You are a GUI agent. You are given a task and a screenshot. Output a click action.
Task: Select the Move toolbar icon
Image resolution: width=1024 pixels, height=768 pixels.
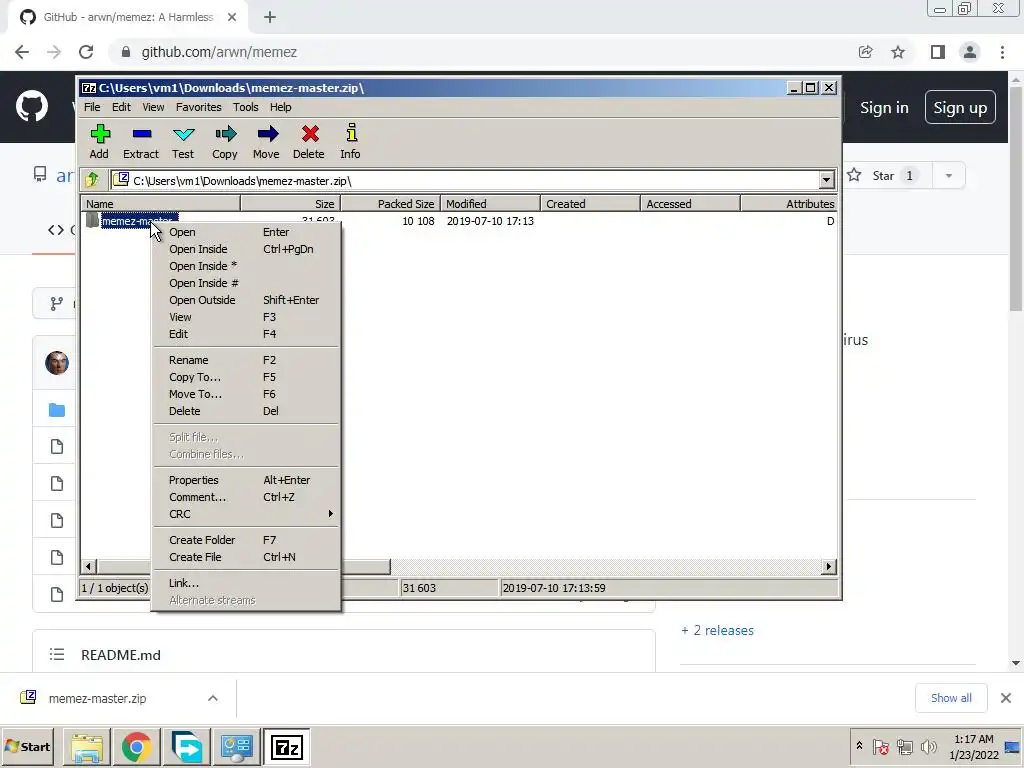(266, 141)
